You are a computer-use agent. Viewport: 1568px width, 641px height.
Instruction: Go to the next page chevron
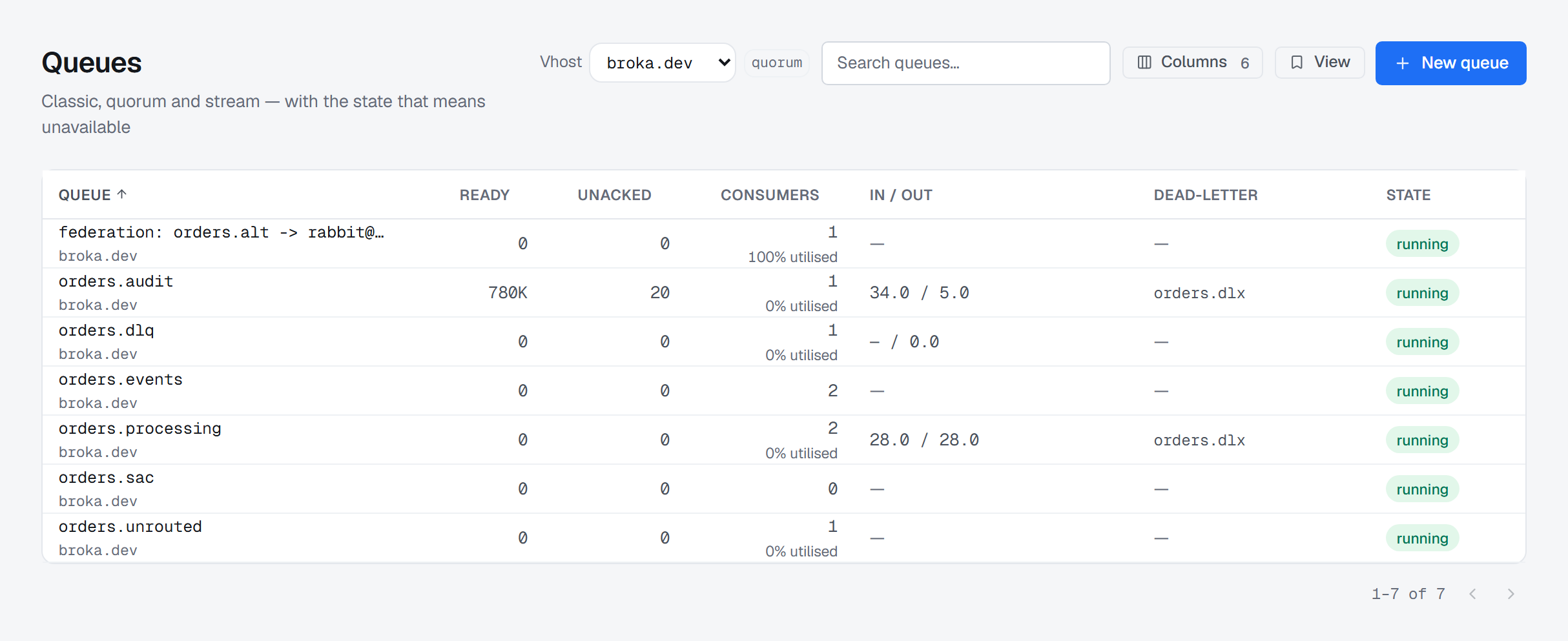coord(1511,594)
